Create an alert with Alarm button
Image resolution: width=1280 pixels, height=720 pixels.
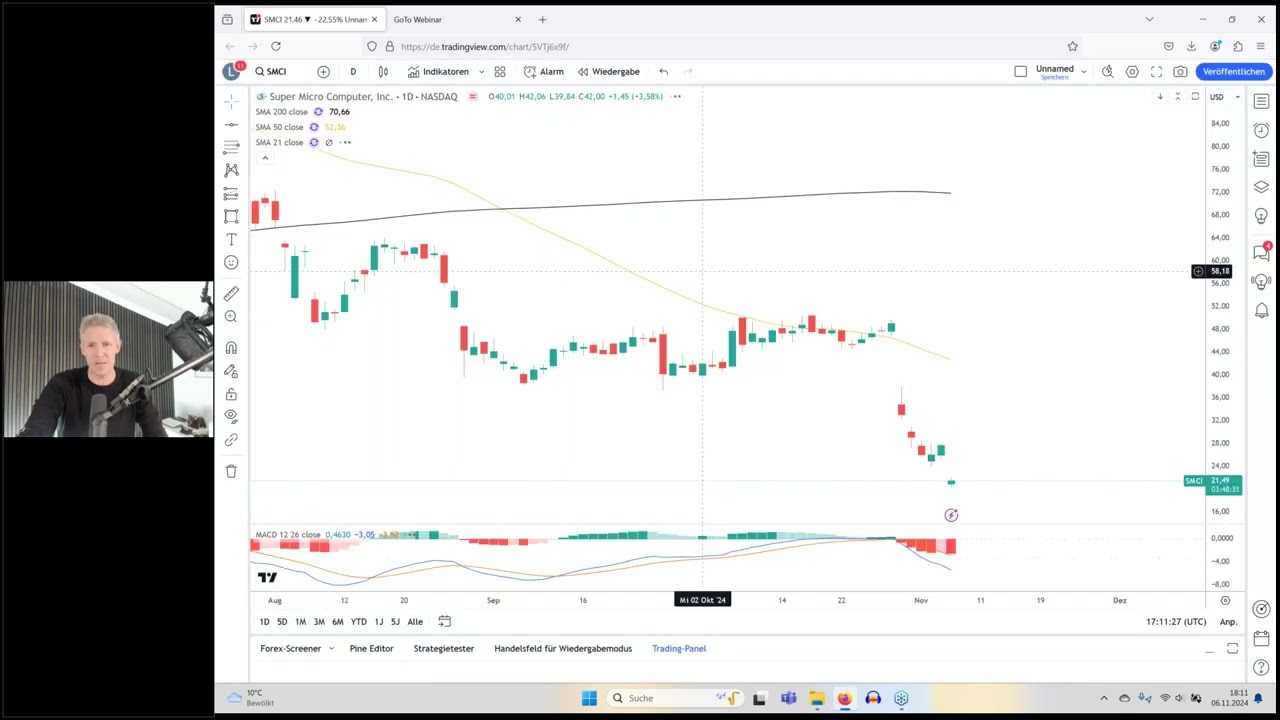coord(544,72)
